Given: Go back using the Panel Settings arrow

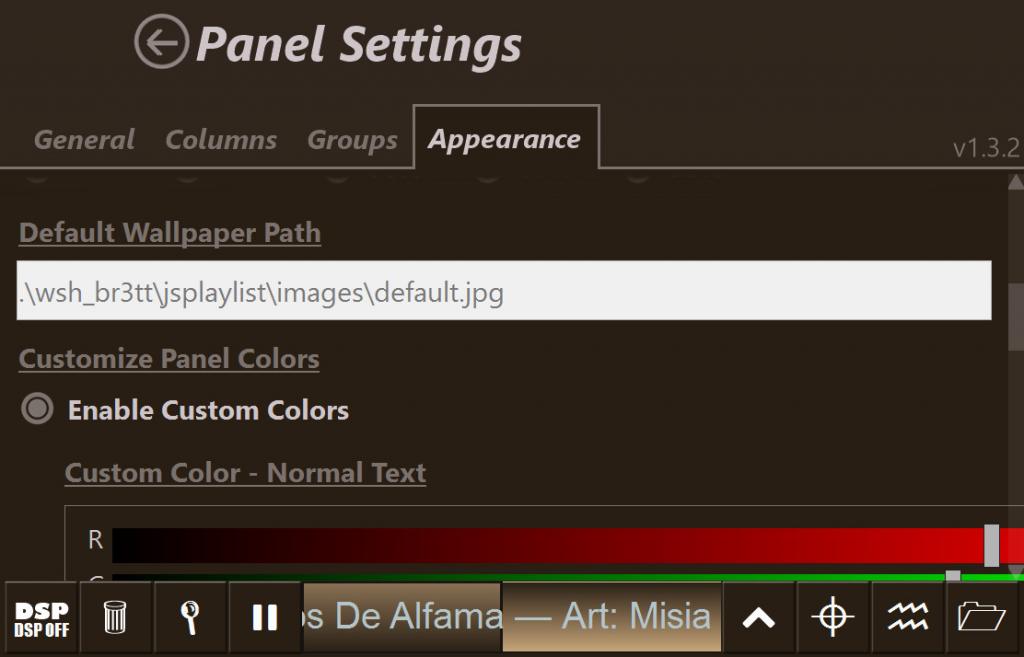Looking at the screenshot, I should [161, 43].
